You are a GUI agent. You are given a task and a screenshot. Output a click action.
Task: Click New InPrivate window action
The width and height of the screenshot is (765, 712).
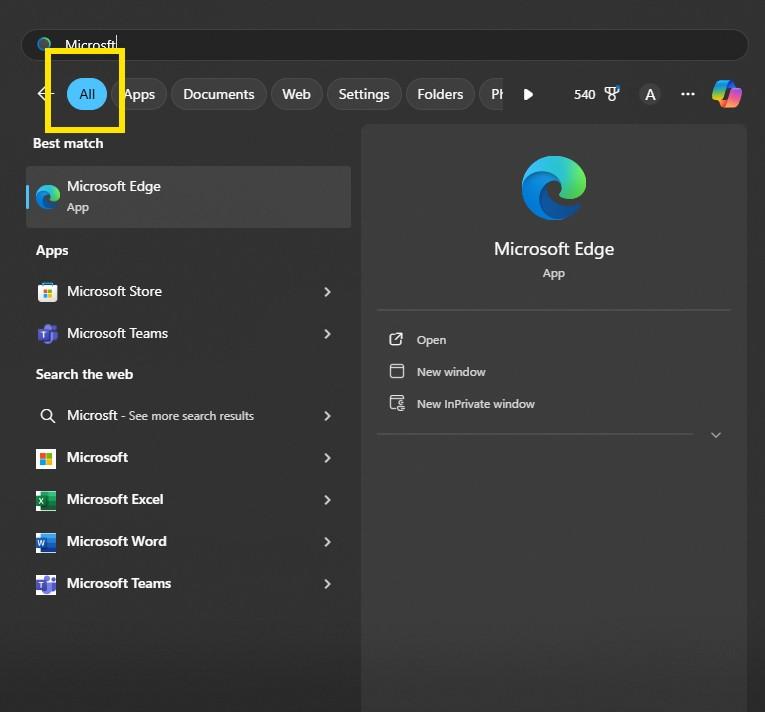point(476,404)
